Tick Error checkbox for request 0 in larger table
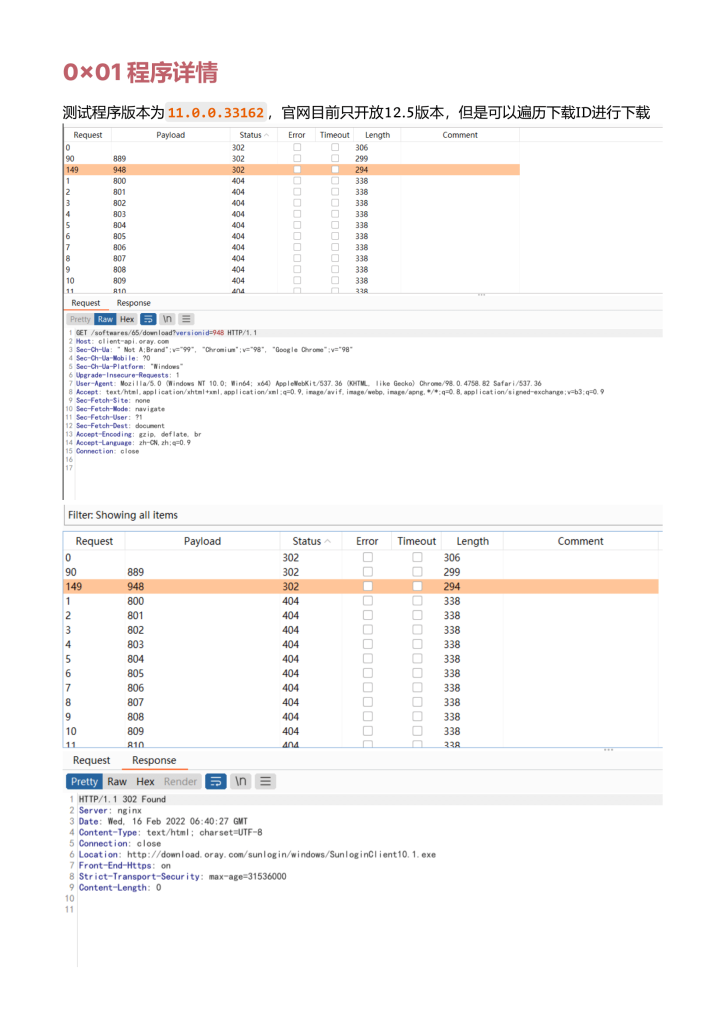Screen dimensions: 724x1024 [368, 558]
